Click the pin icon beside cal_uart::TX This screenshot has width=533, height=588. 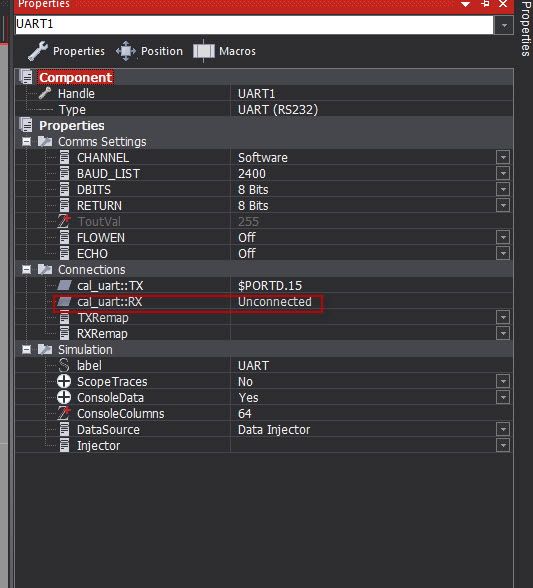coord(64,285)
